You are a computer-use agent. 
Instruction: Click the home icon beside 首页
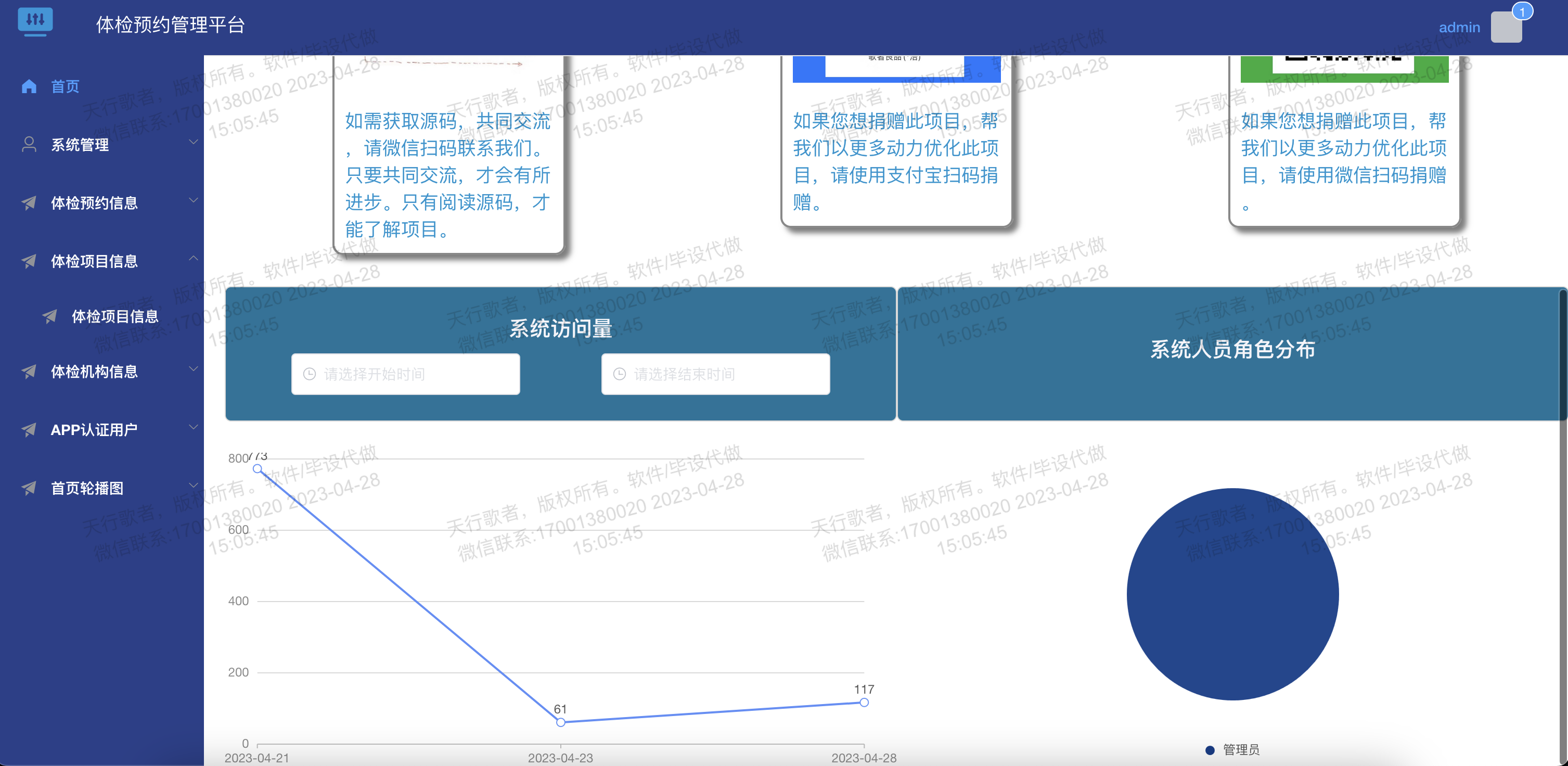coord(29,86)
